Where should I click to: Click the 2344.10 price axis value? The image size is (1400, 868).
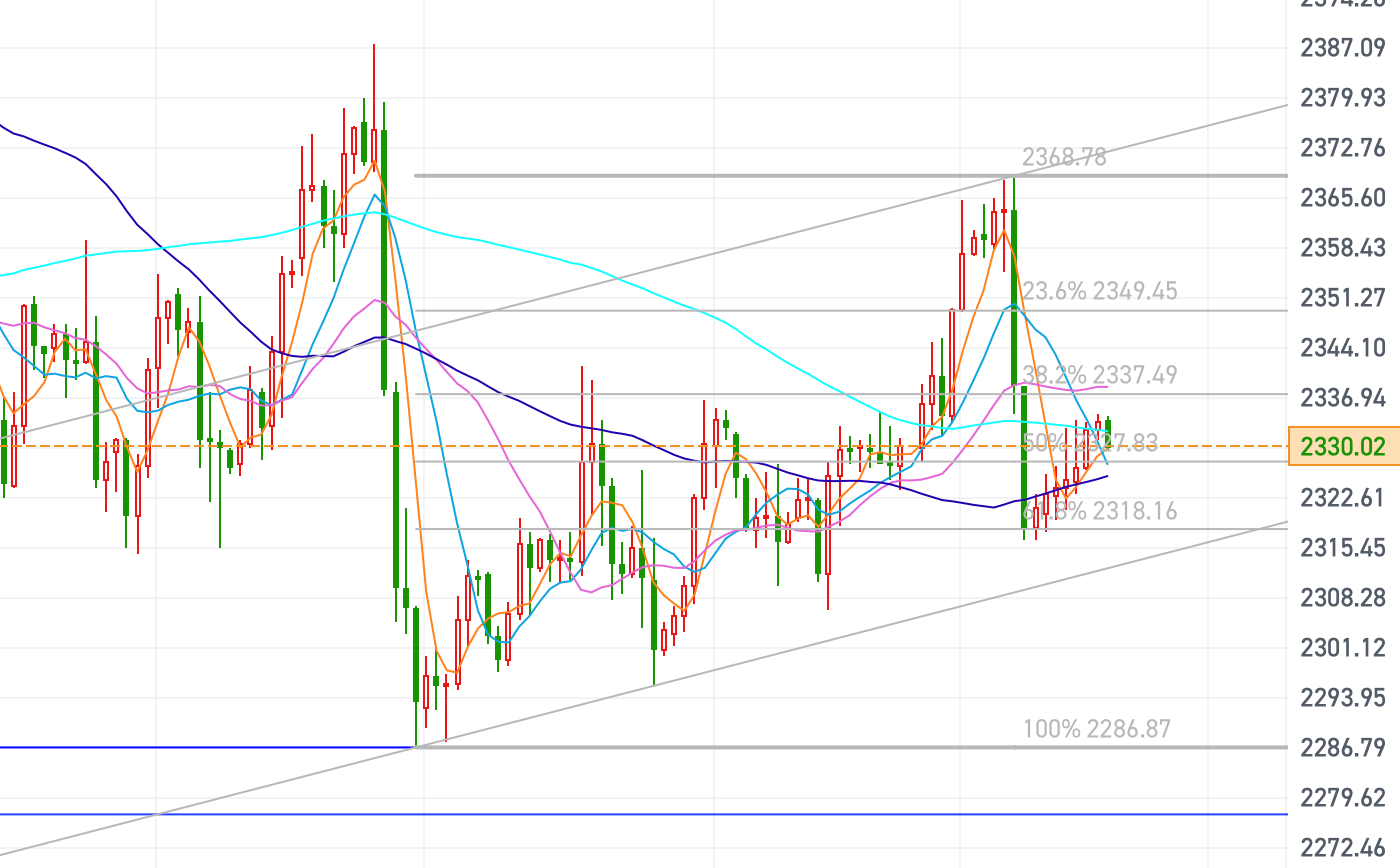click(x=1343, y=347)
